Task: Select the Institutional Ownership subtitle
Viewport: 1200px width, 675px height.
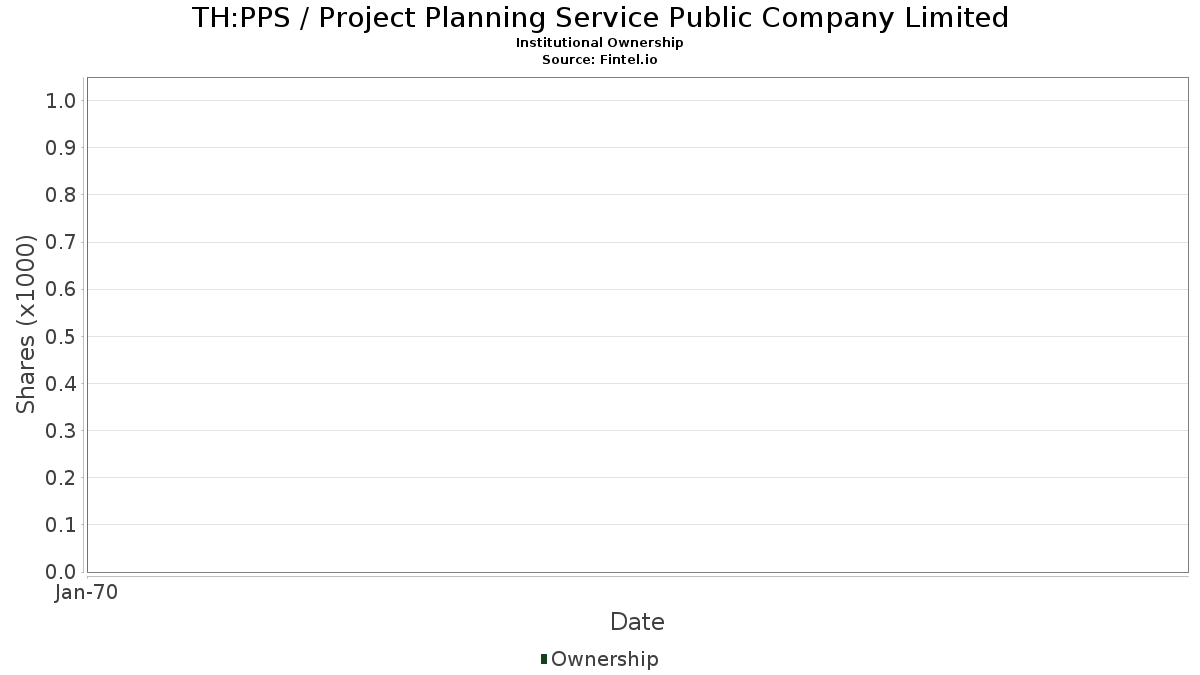Action: point(600,43)
